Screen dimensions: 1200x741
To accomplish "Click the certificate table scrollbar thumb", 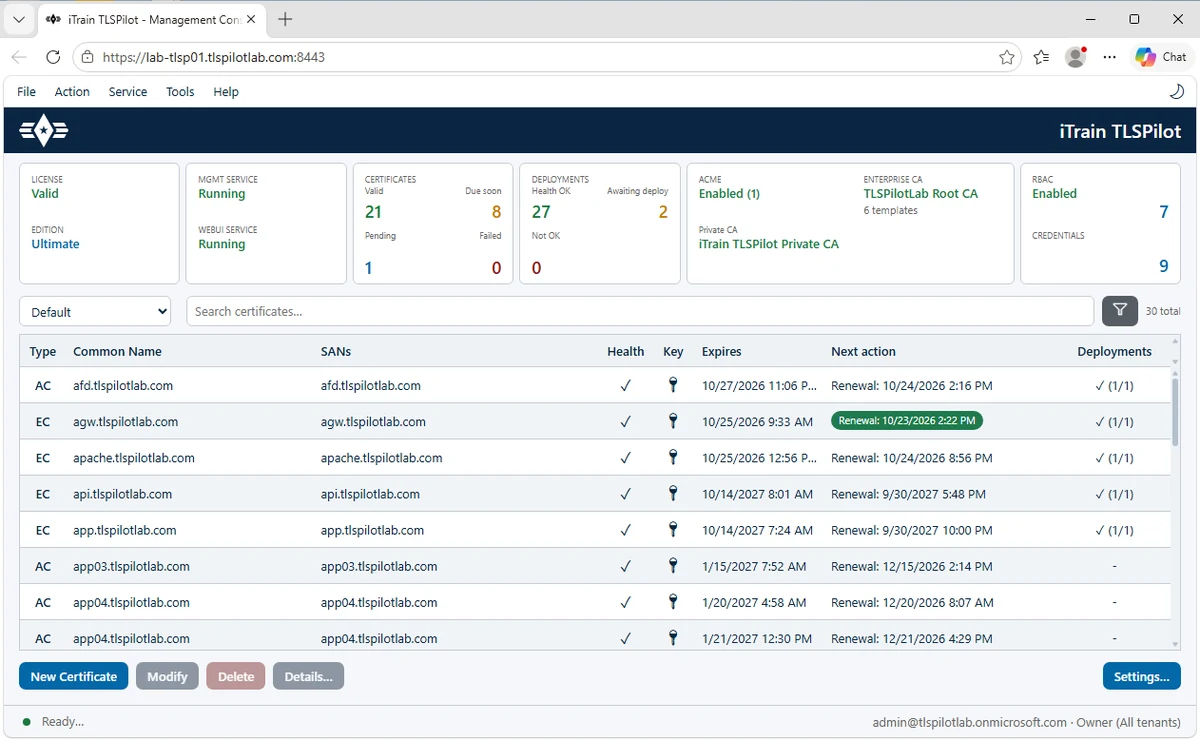I will pos(1175,410).
